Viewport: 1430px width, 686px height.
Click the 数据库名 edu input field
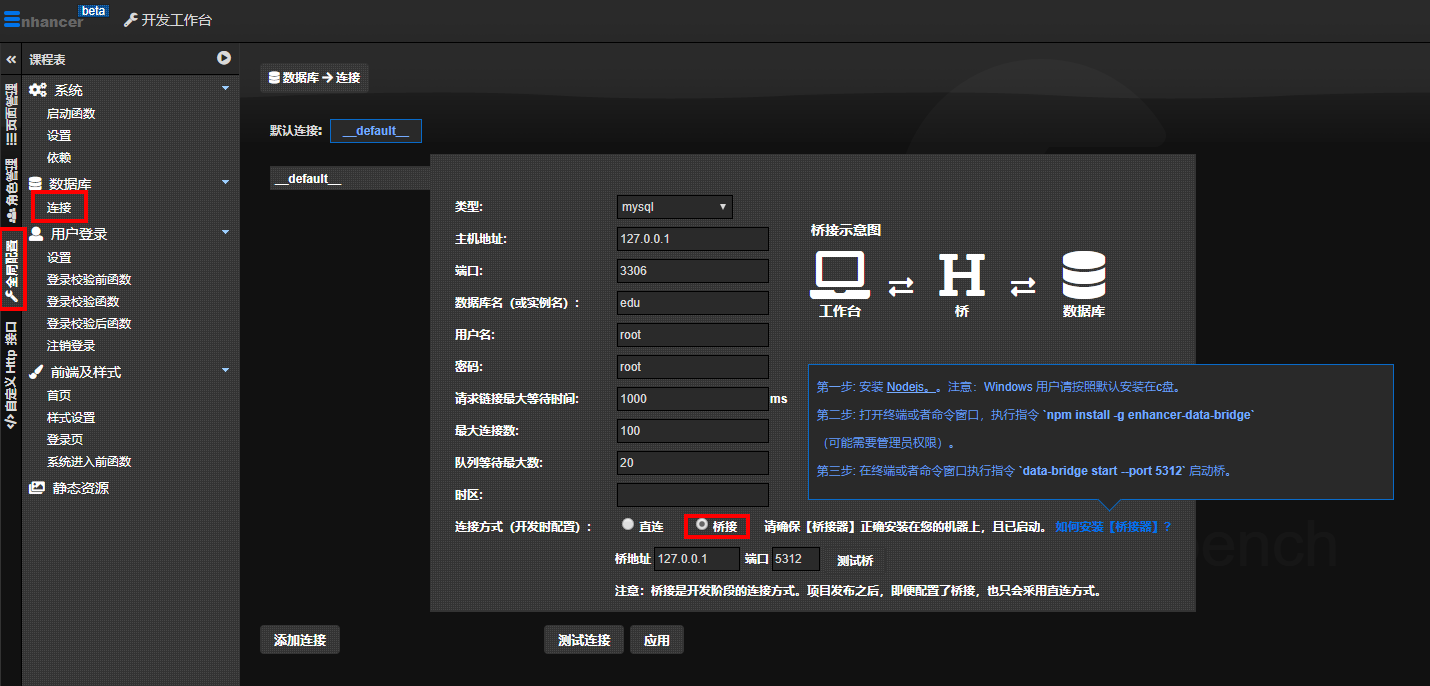click(693, 303)
